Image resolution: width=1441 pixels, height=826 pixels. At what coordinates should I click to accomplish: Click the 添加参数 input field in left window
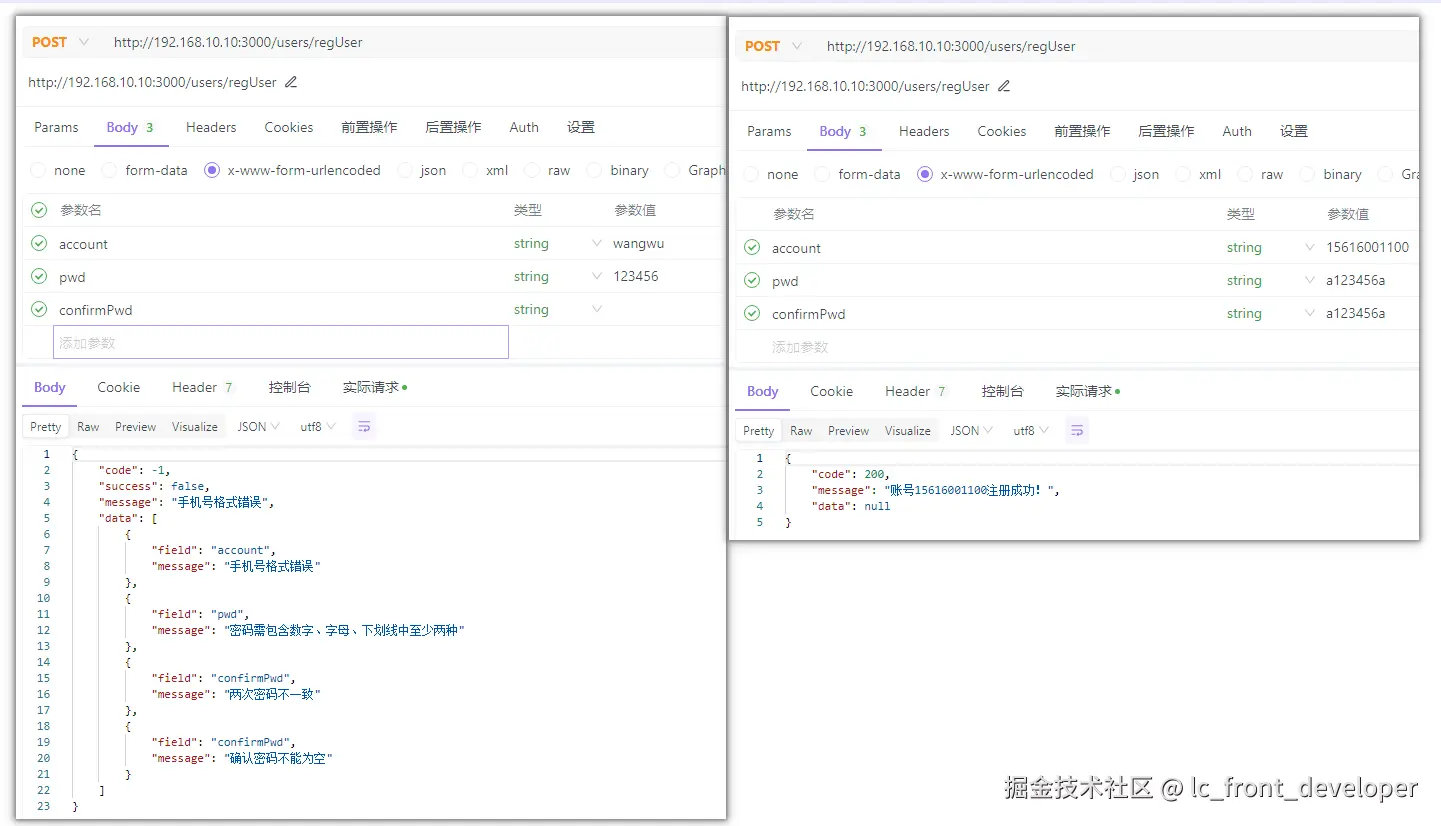click(281, 342)
